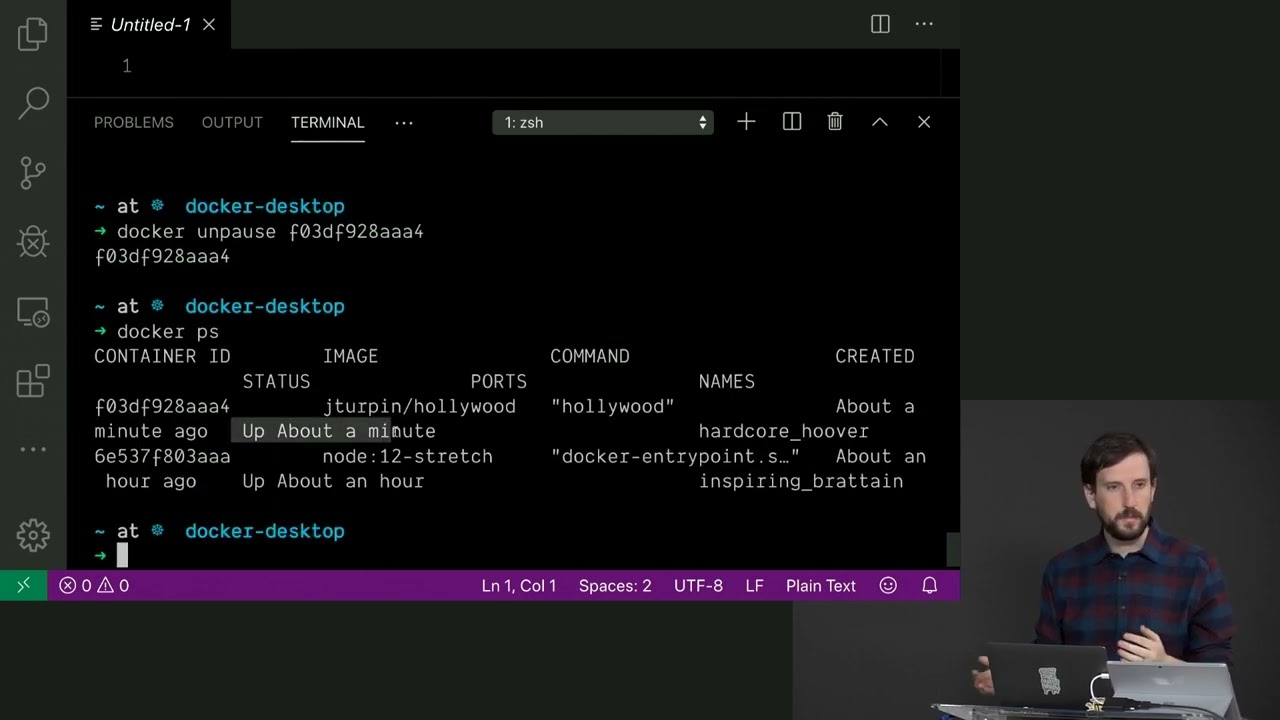Open the terminal selector dropdown 1: zsh
Image resolution: width=1280 pixels, height=720 pixels.
point(603,122)
